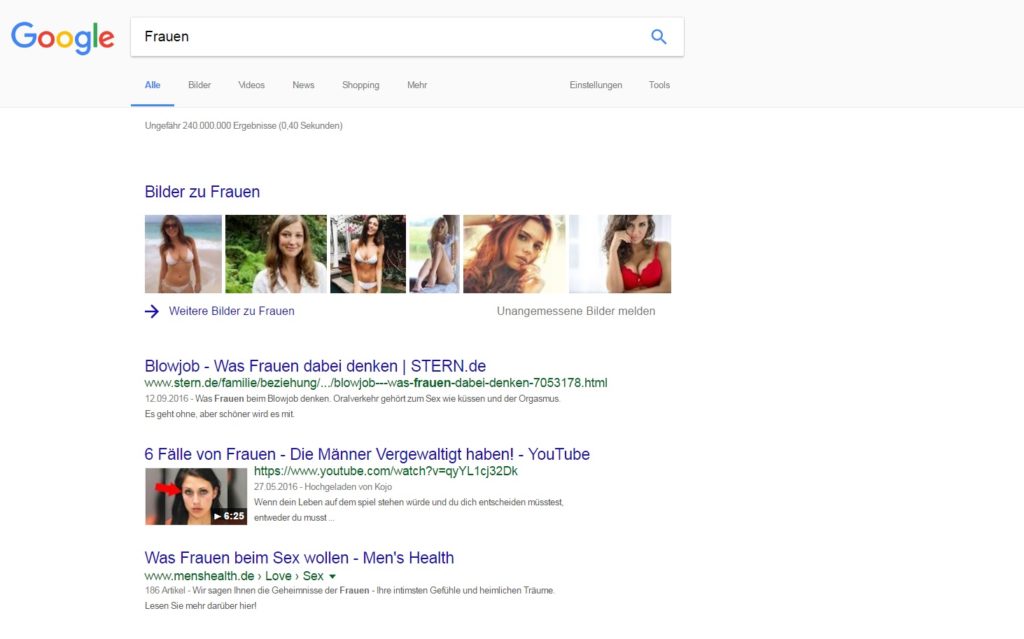Click the youtube.com/watch URL text
1024x639 pixels.
385,471
